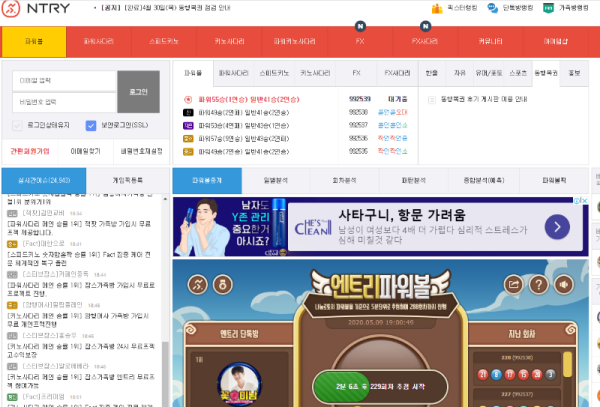Click the He's Clean ad logo
Image resolution: width=600 pixels, height=407 pixels.
(x=313, y=227)
